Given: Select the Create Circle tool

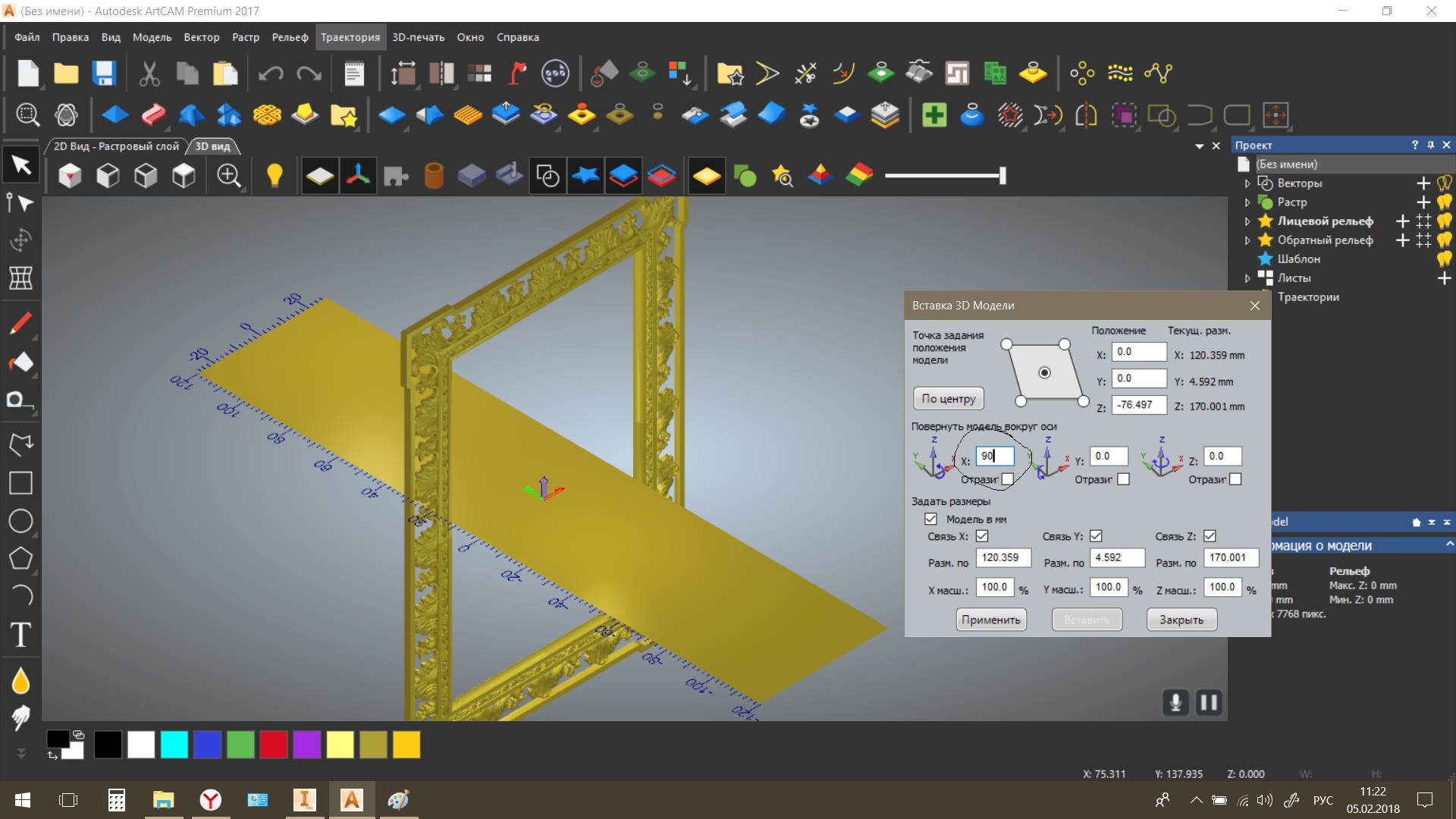Looking at the screenshot, I should [x=20, y=521].
